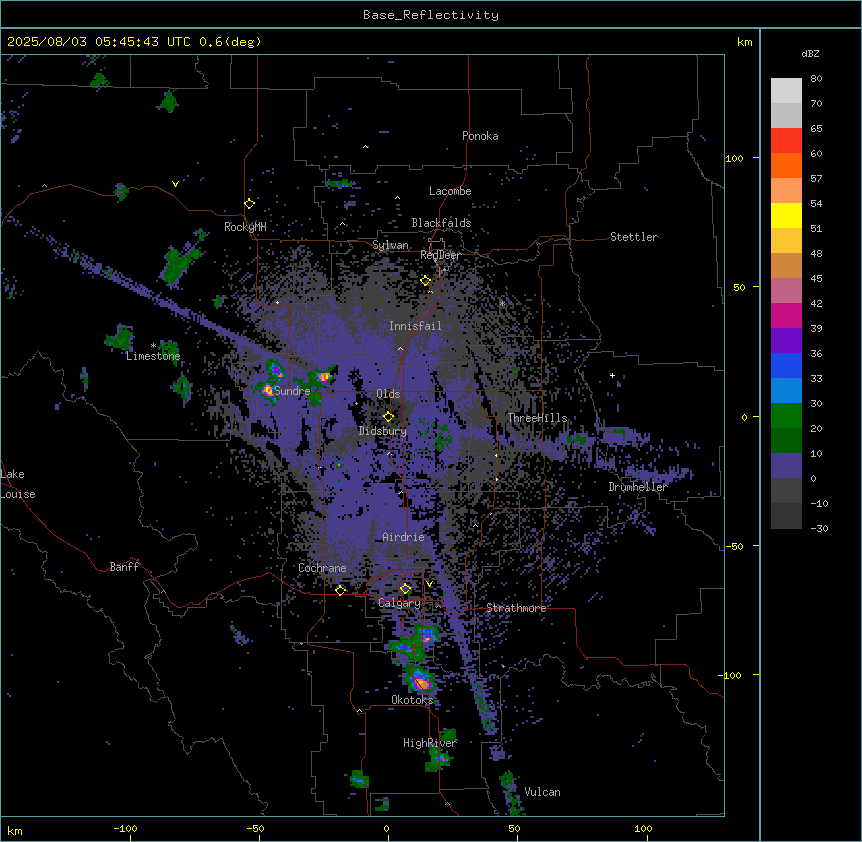Click the RedDeer city label

tap(440, 255)
